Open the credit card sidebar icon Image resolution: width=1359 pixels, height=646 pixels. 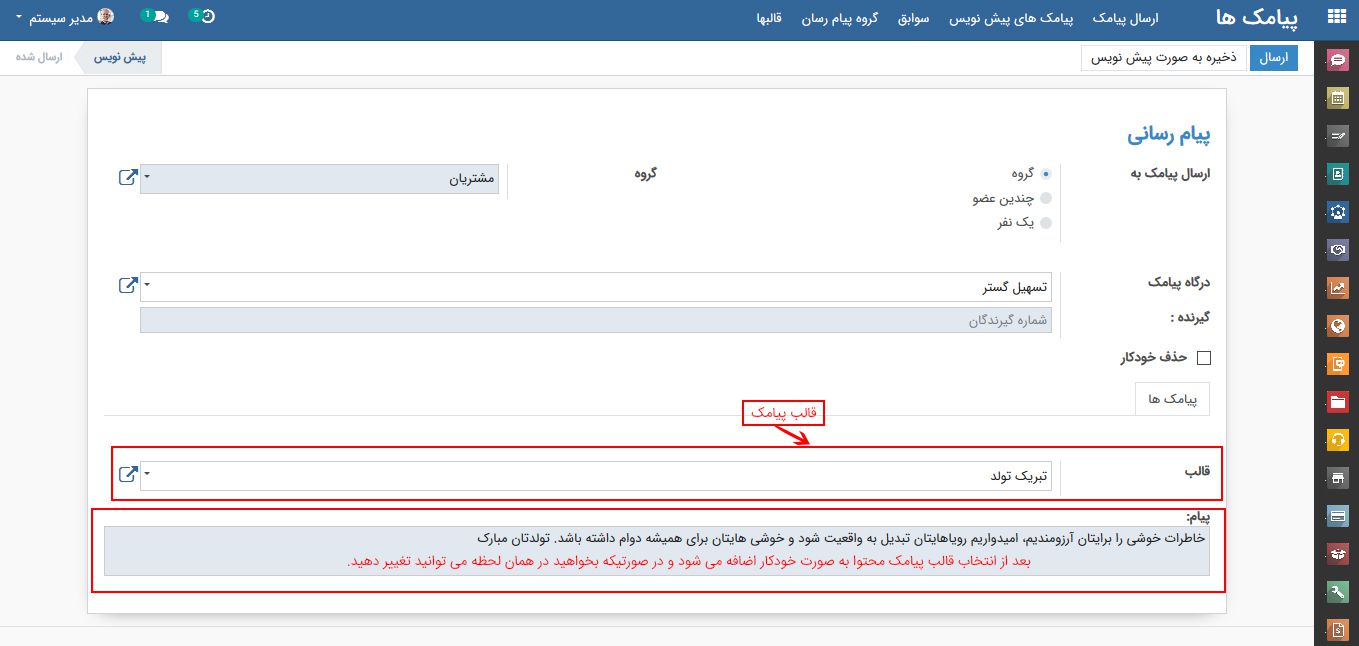1338,516
